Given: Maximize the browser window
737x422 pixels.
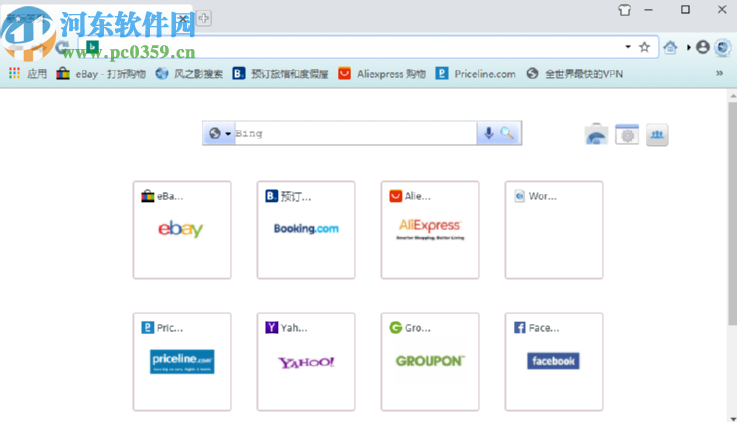Looking at the screenshot, I should pos(685,10).
